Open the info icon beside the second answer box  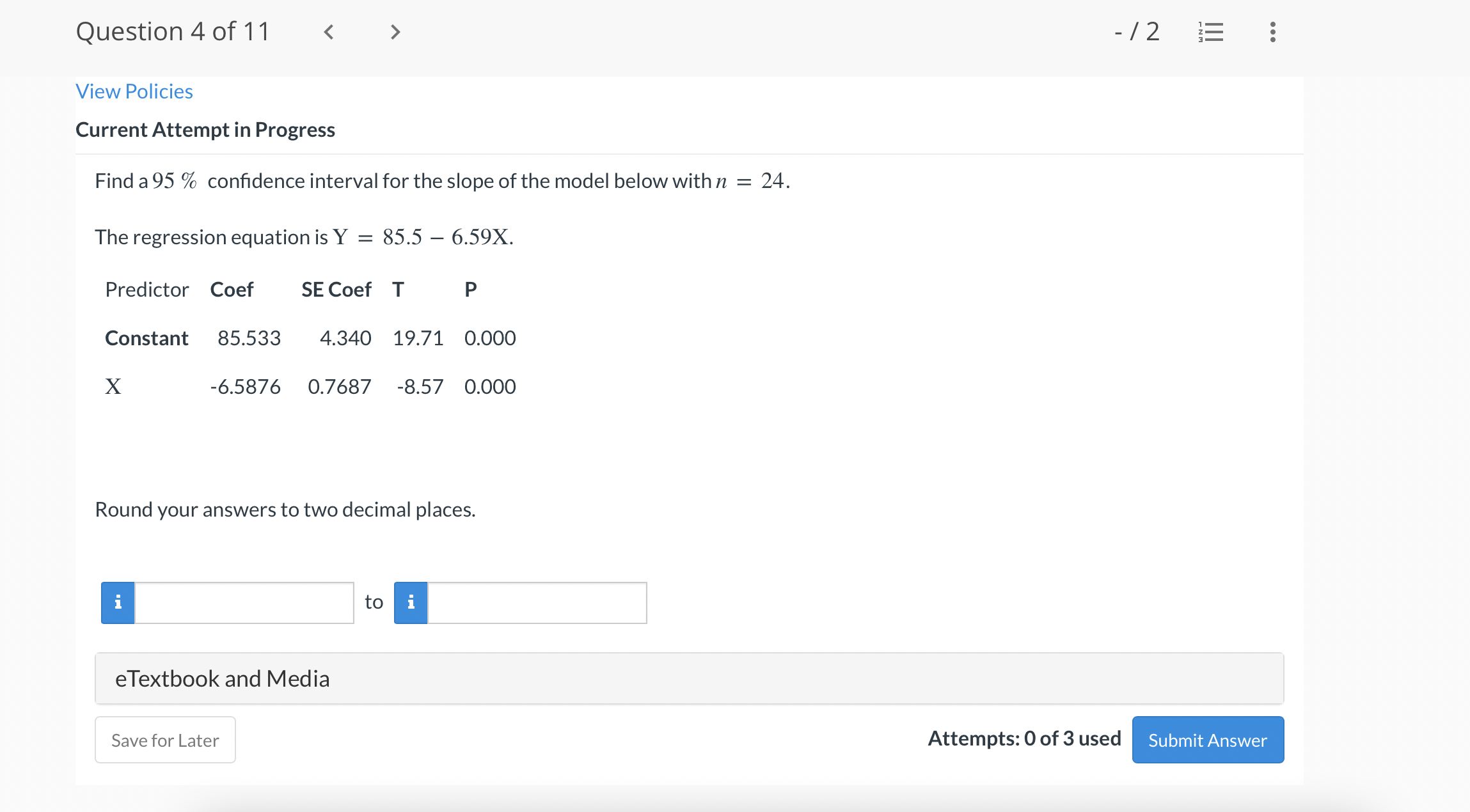click(410, 602)
